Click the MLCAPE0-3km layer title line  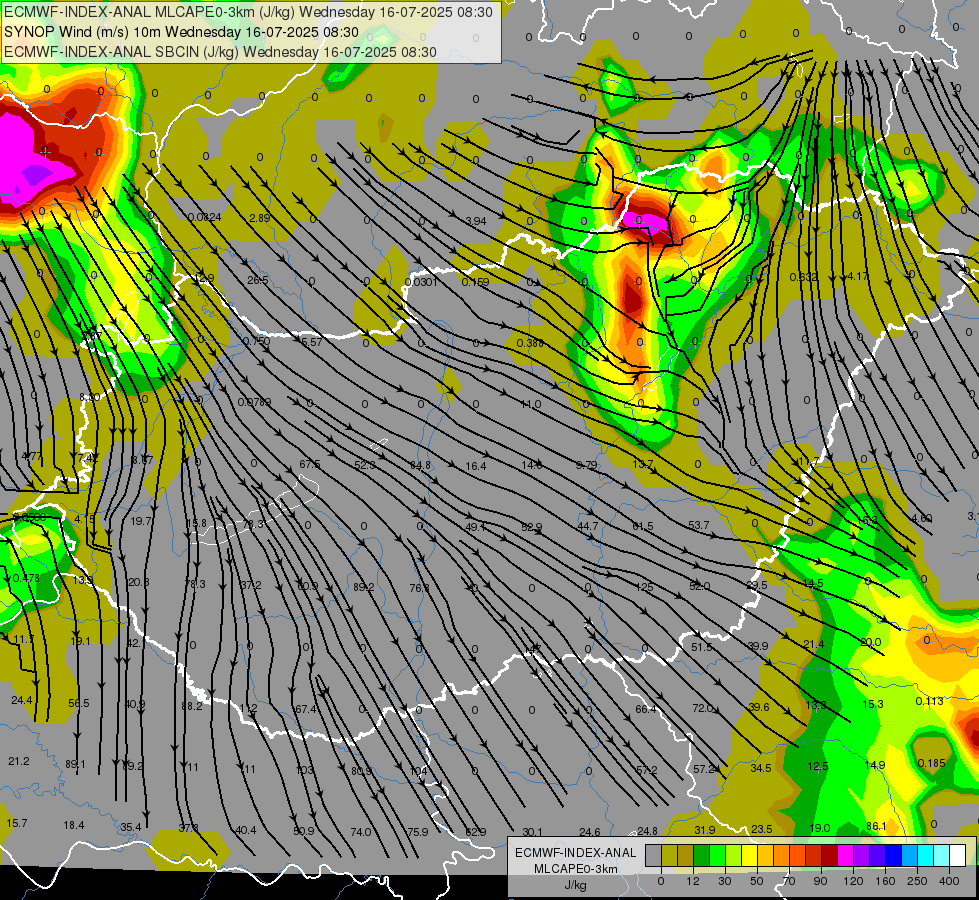[248, 12]
